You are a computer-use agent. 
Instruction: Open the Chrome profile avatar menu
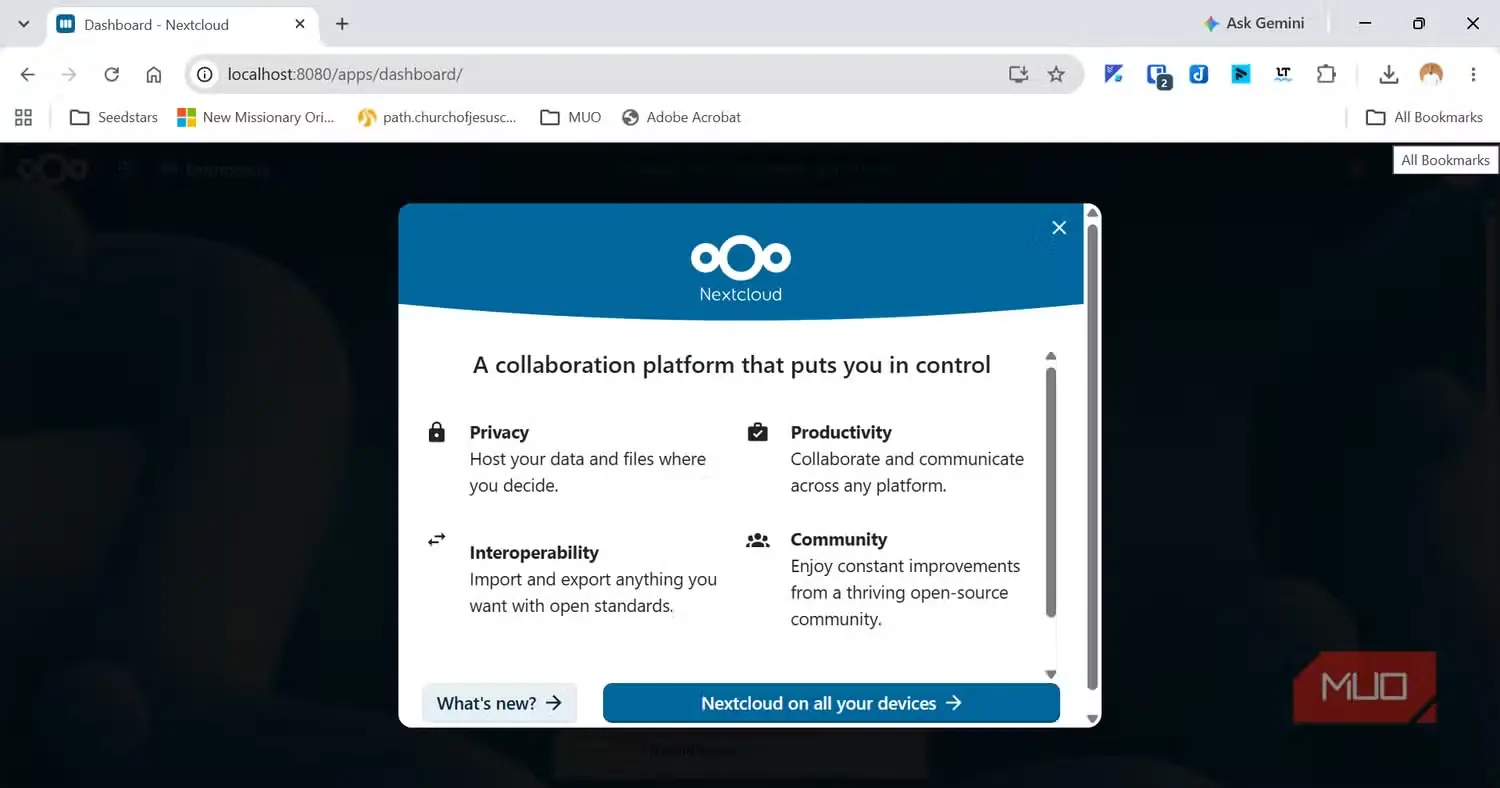tap(1431, 74)
